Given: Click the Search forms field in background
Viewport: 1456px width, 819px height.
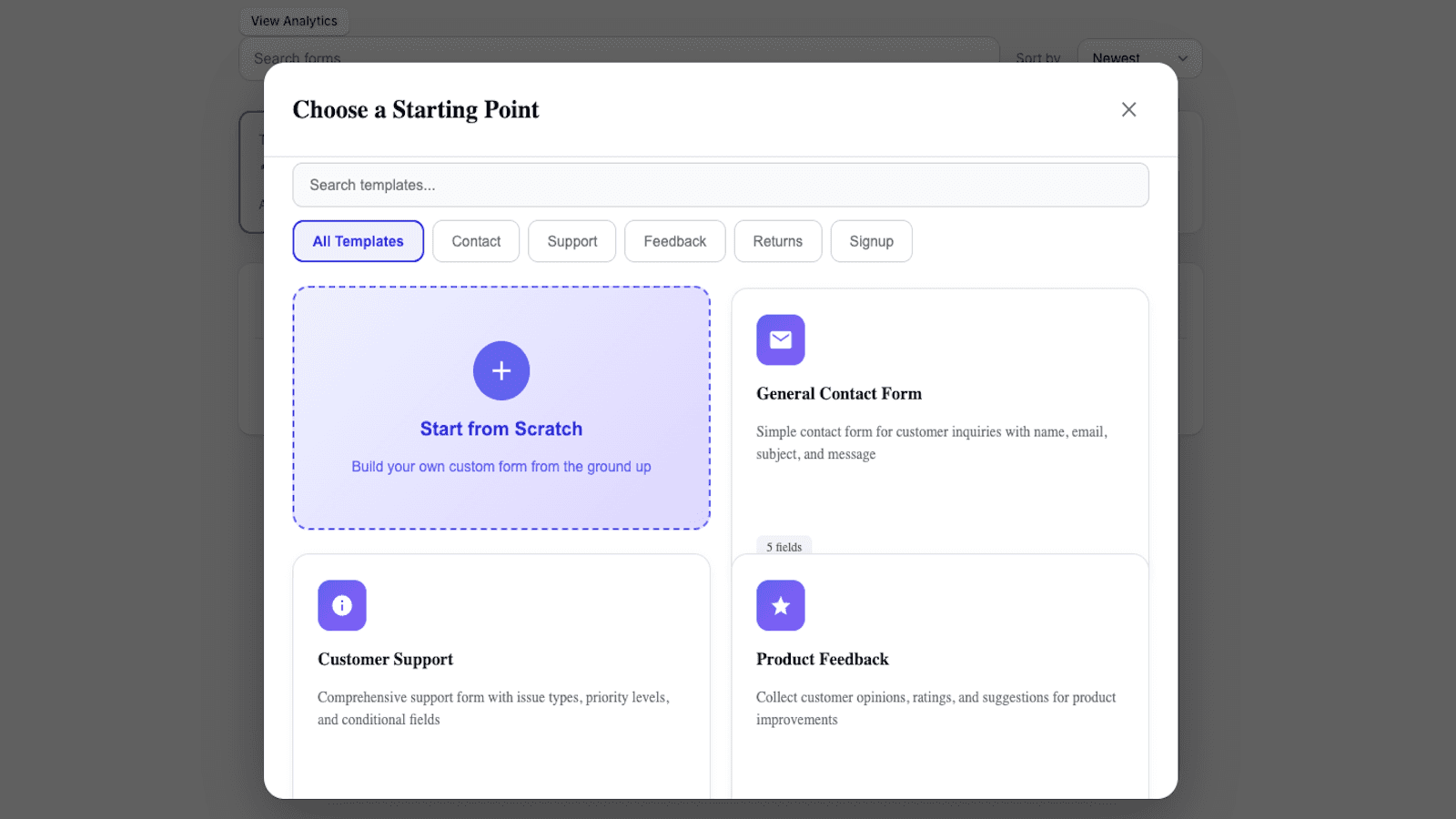Looking at the screenshot, I should pos(619,50).
